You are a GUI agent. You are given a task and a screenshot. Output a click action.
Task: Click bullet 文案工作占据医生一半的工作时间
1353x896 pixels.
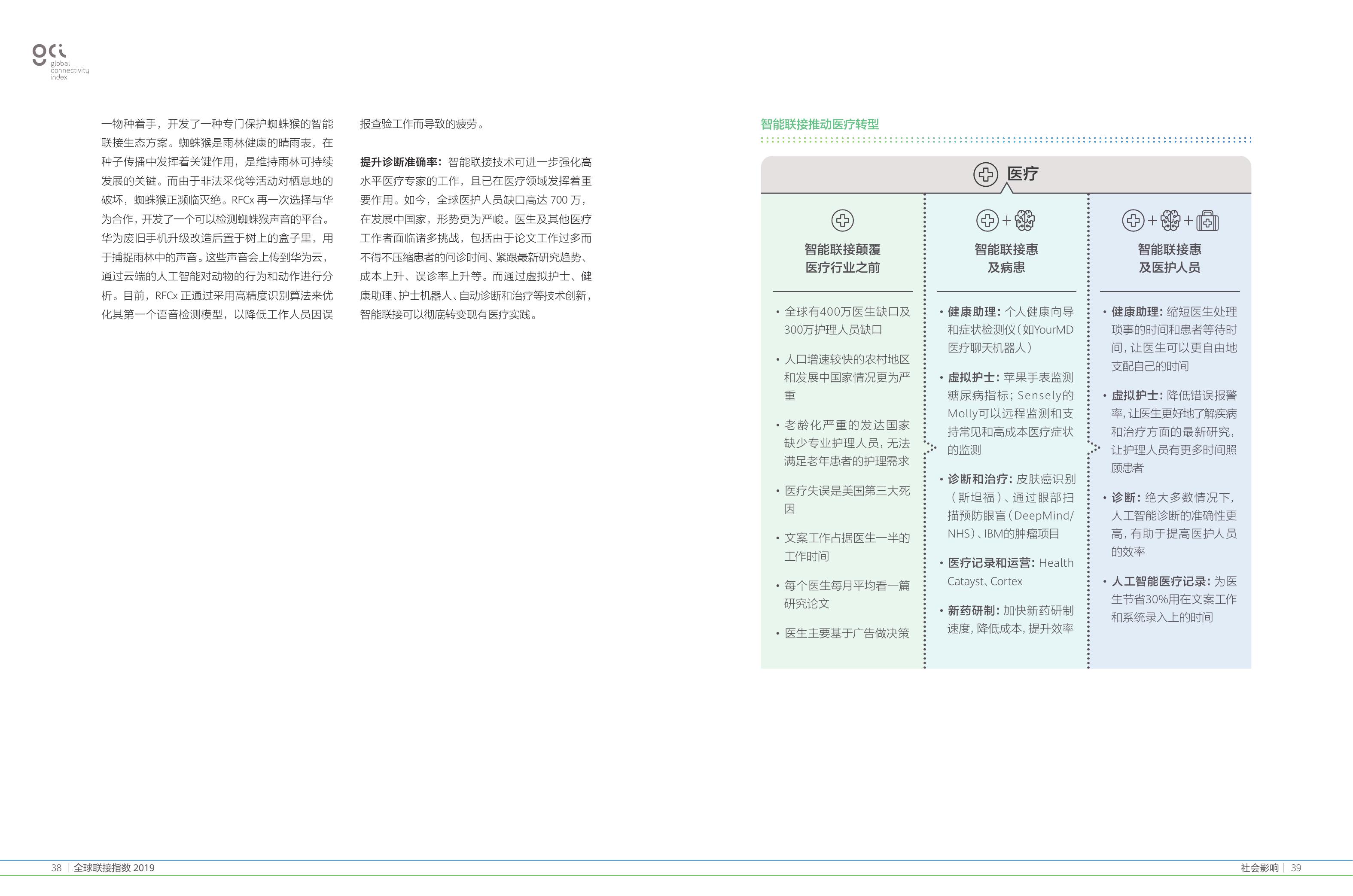[843, 547]
